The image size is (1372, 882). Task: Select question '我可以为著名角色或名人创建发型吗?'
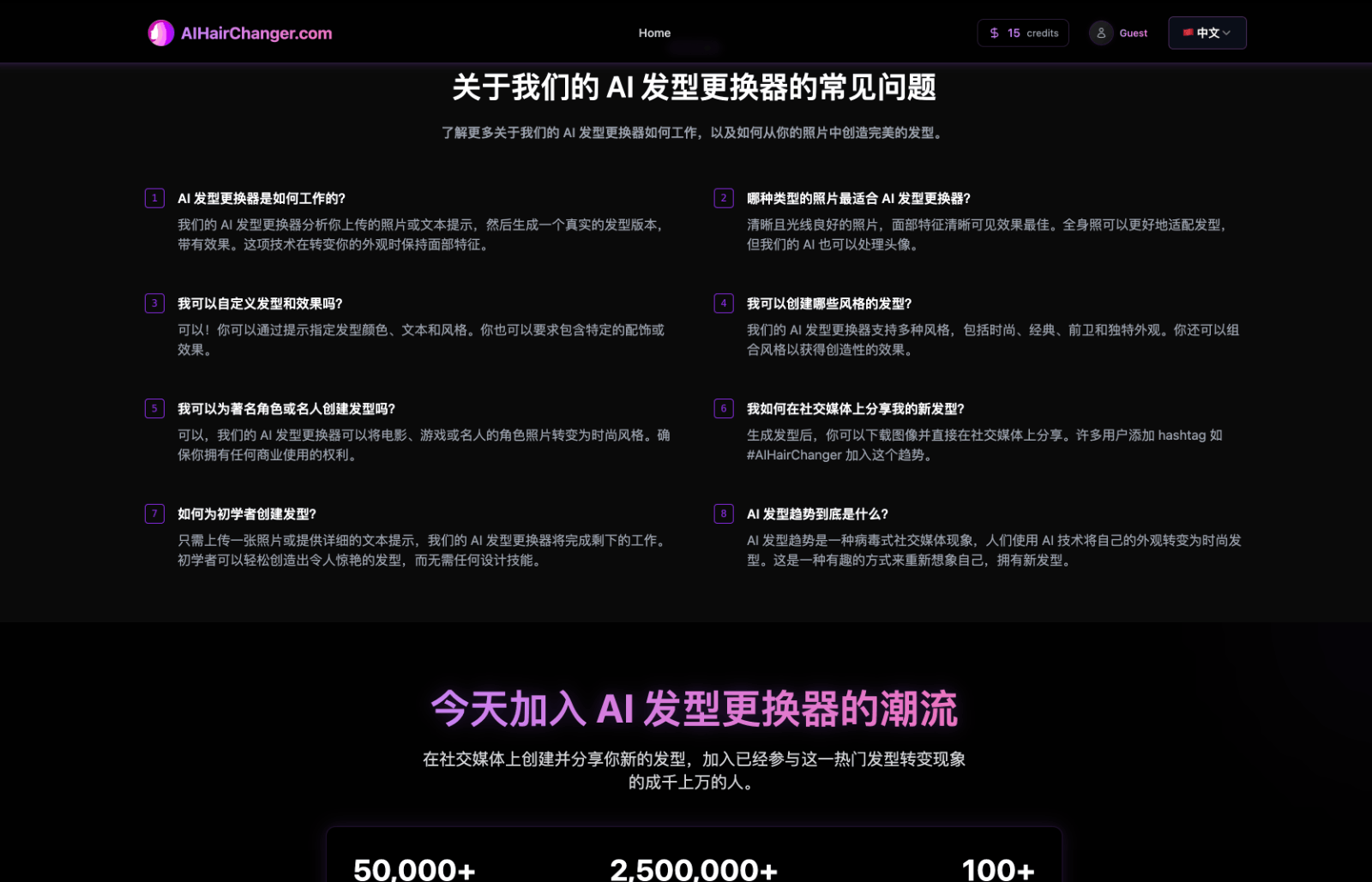[x=286, y=409]
